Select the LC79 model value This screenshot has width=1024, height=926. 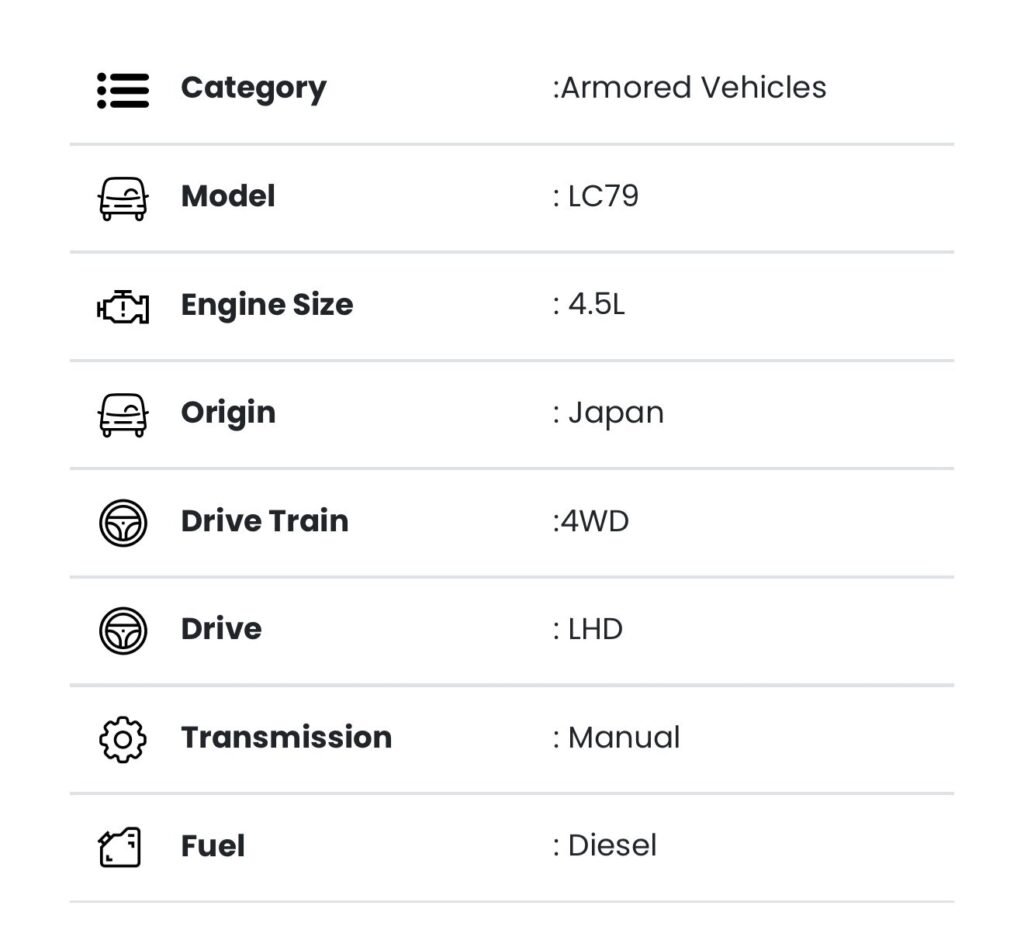click(x=602, y=196)
